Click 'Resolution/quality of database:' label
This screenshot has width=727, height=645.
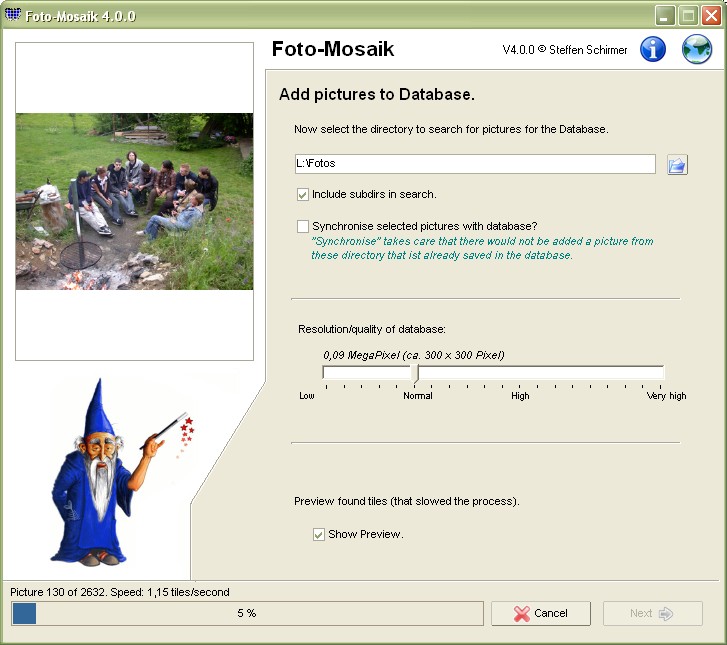coord(372,329)
